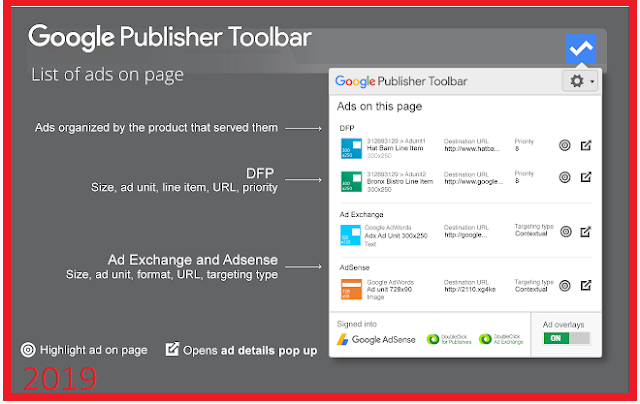The height and width of the screenshot is (404, 640).
Task: Click the Ad Exchange section label
Action: tap(361, 215)
